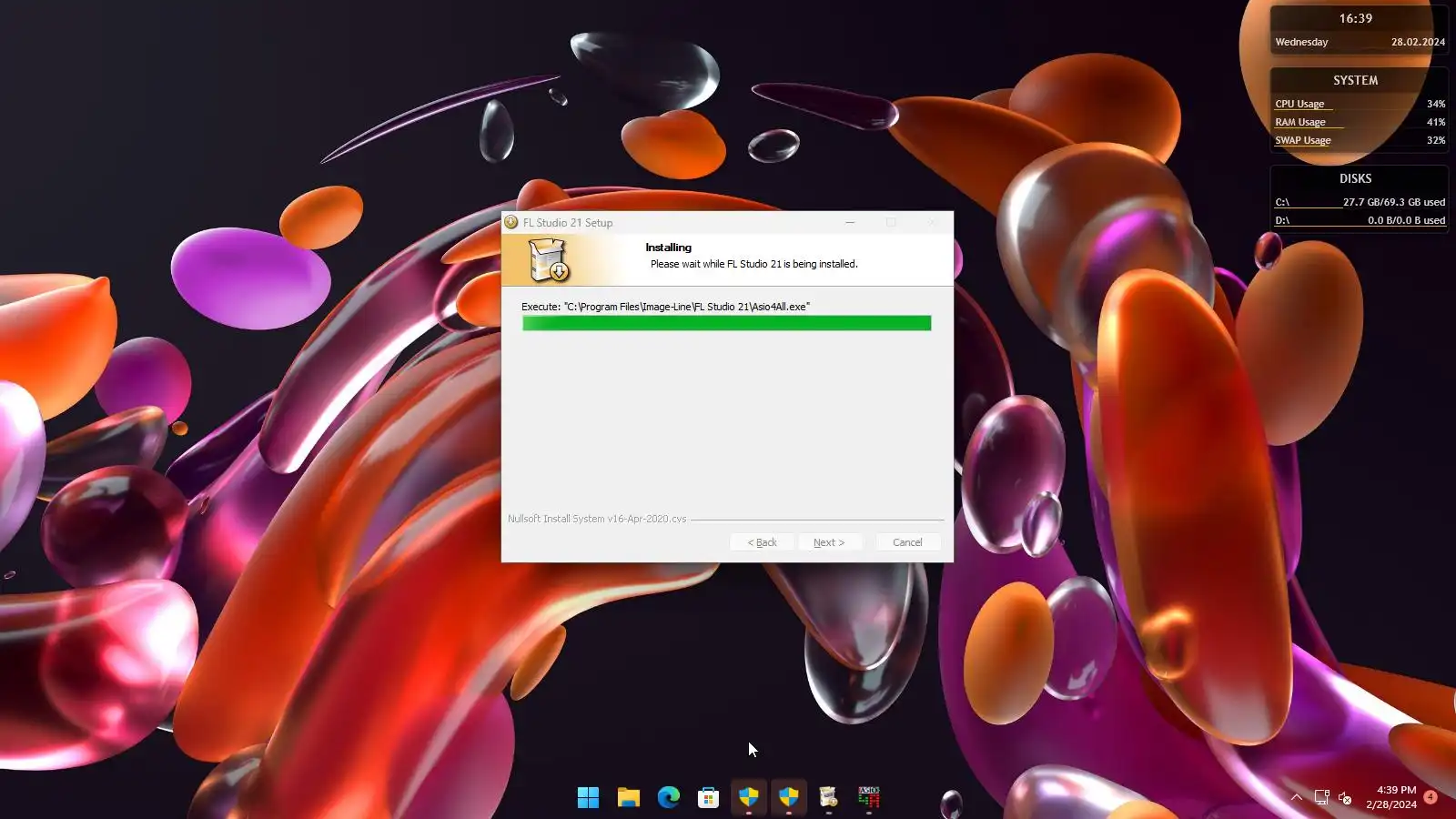
Task: Open the notification badge showing 4
Action: click(1431, 797)
